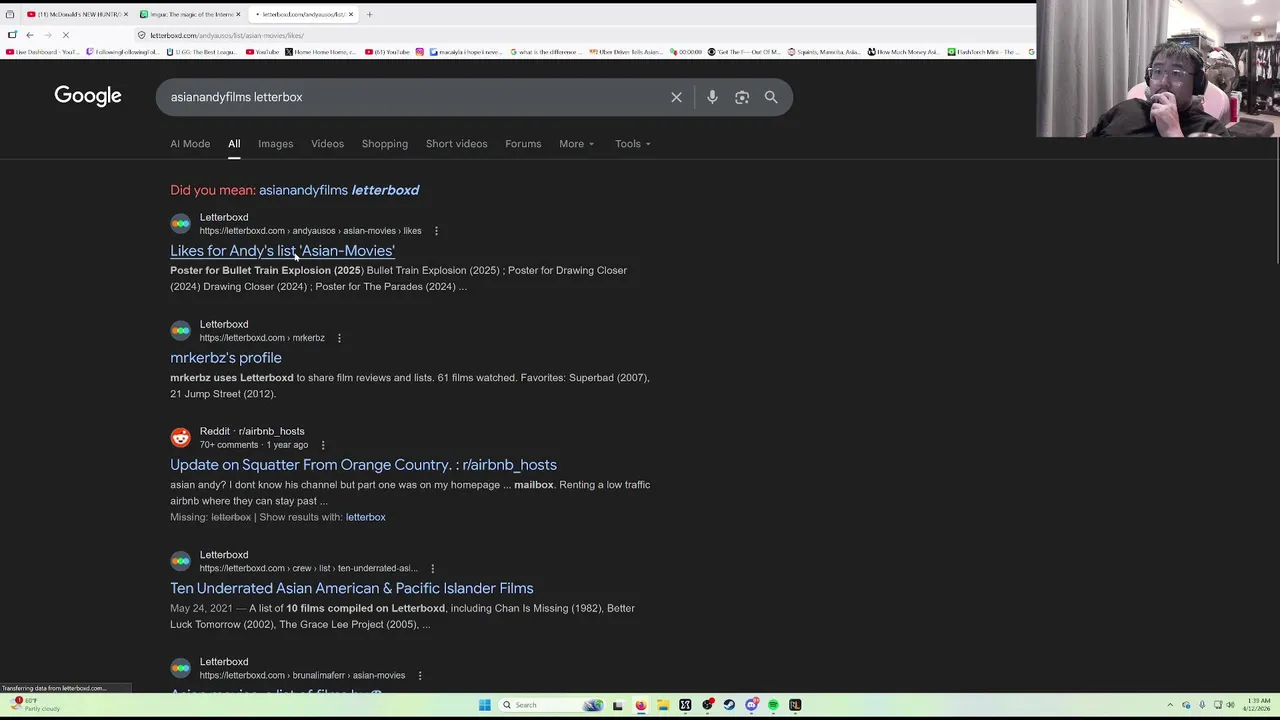
Task: Open Firefox from the taskbar
Action: 640,705
